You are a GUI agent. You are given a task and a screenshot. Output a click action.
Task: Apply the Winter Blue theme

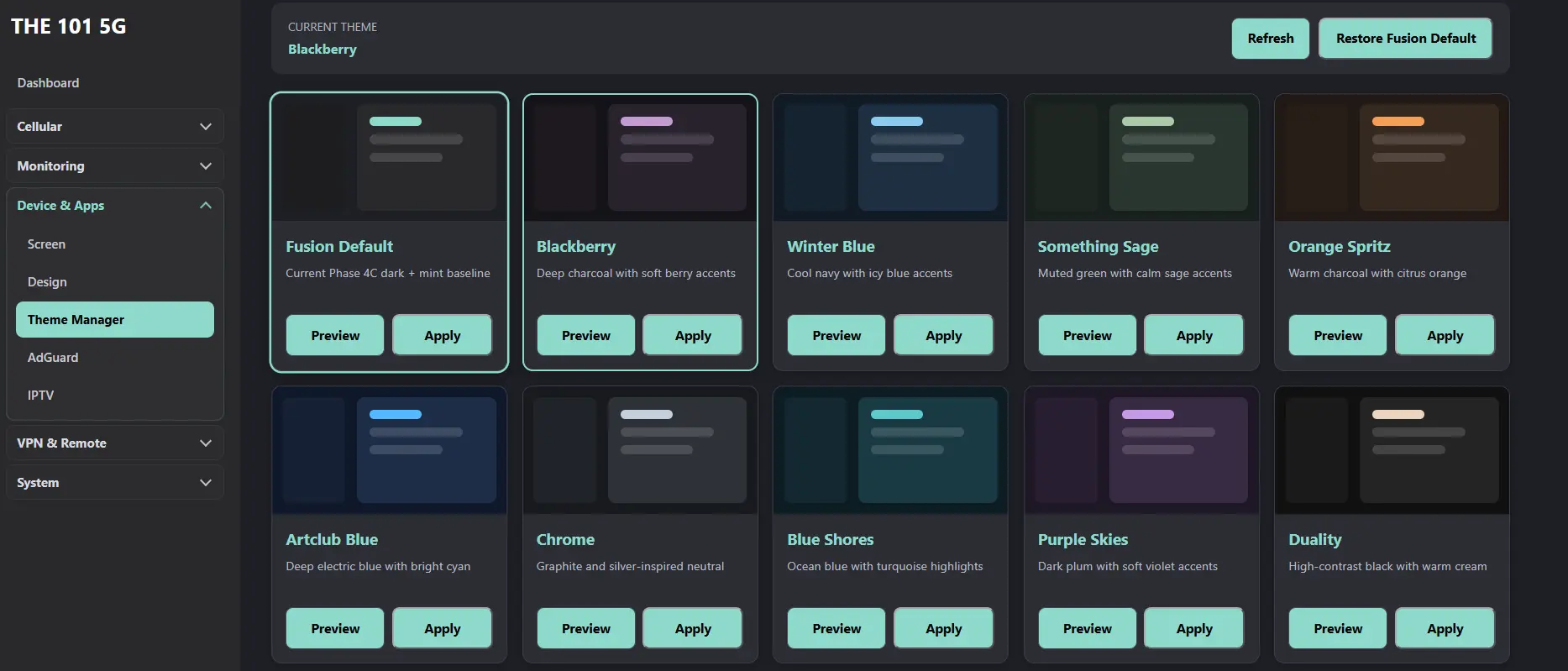coord(943,335)
